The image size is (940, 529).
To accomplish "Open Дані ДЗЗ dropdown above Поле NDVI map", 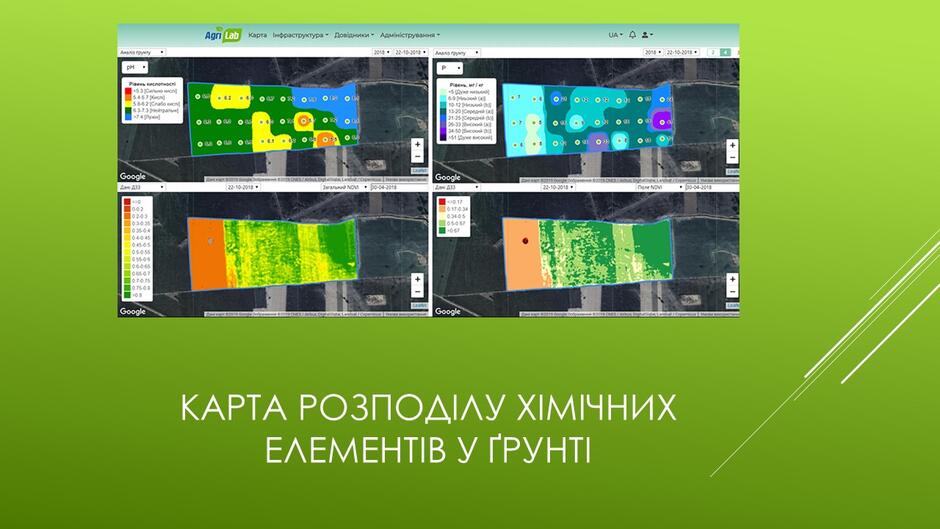I will tap(457, 187).
